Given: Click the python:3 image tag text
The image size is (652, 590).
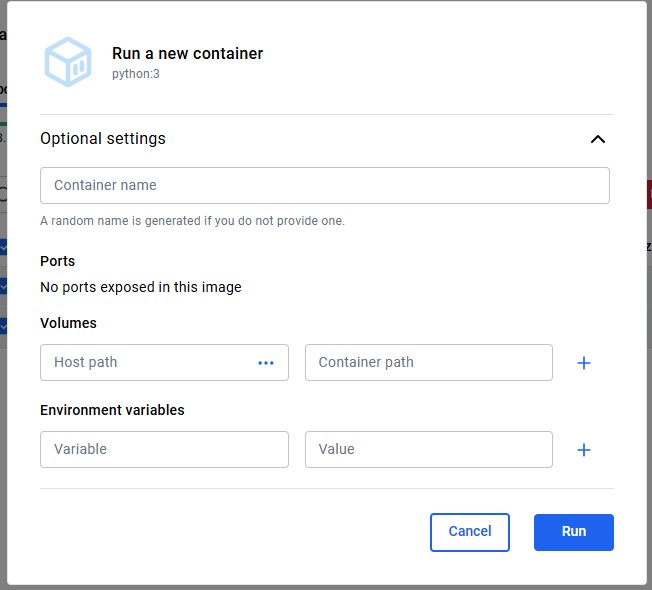Looking at the screenshot, I should coord(136,74).
